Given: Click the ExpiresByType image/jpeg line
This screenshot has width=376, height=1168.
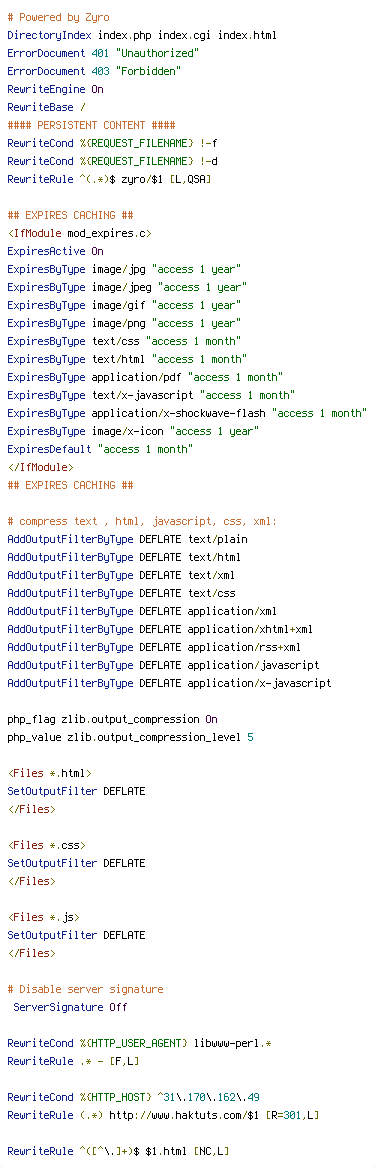Looking at the screenshot, I should [127, 287].
